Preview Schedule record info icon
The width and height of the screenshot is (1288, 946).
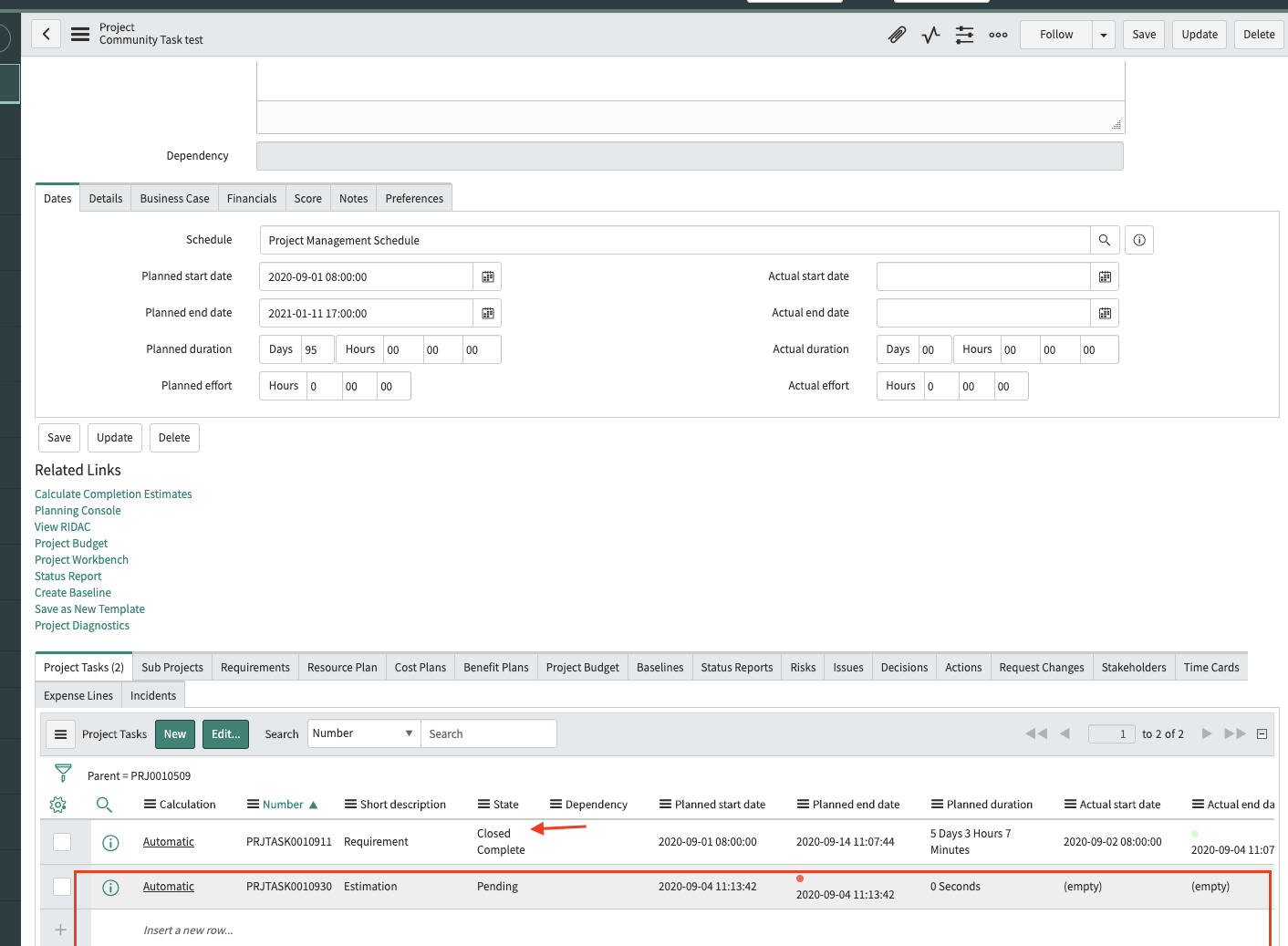coord(1139,240)
